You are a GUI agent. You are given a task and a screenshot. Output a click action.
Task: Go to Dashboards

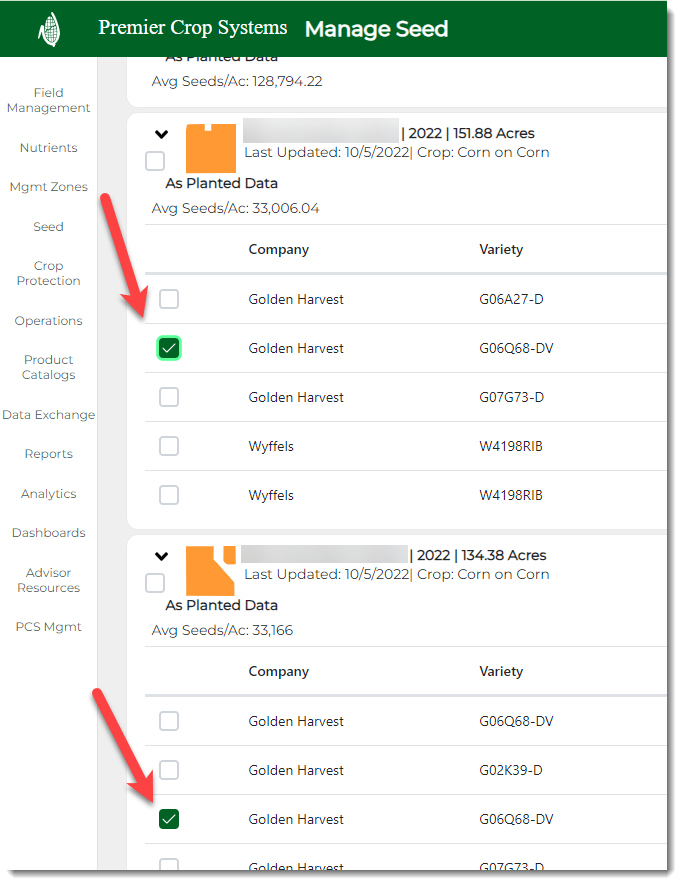click(x=49, y=533)
